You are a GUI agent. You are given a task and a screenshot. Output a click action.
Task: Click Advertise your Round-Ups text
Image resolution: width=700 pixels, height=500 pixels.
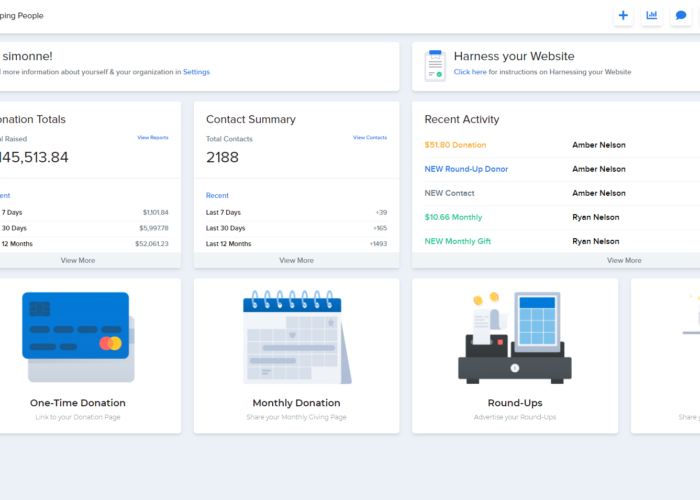pyautogui.click(x=515, y=417)
